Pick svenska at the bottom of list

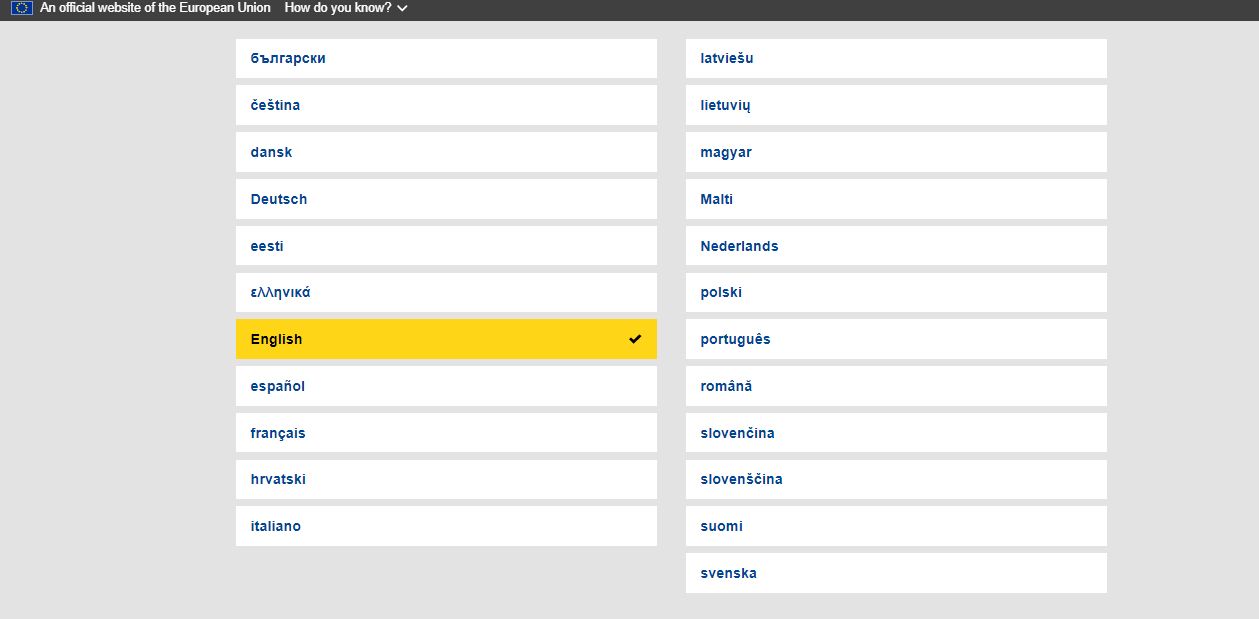(895, 573)
